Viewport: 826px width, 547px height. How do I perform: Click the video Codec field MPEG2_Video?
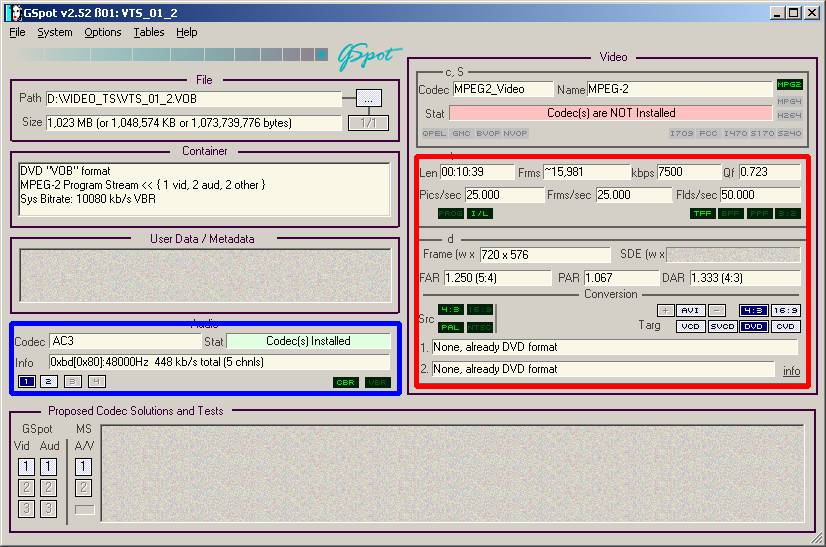click(x=503, y=89)
